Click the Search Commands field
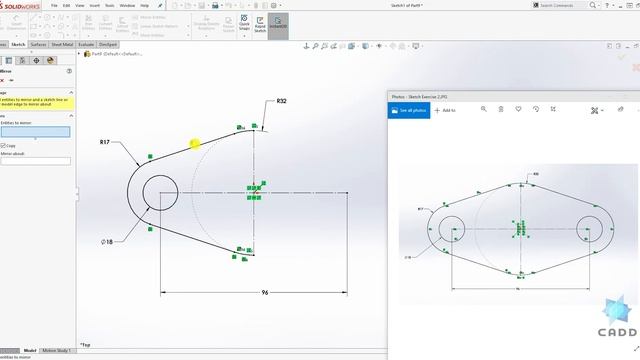The image size is (640, 360). point(561,6)
